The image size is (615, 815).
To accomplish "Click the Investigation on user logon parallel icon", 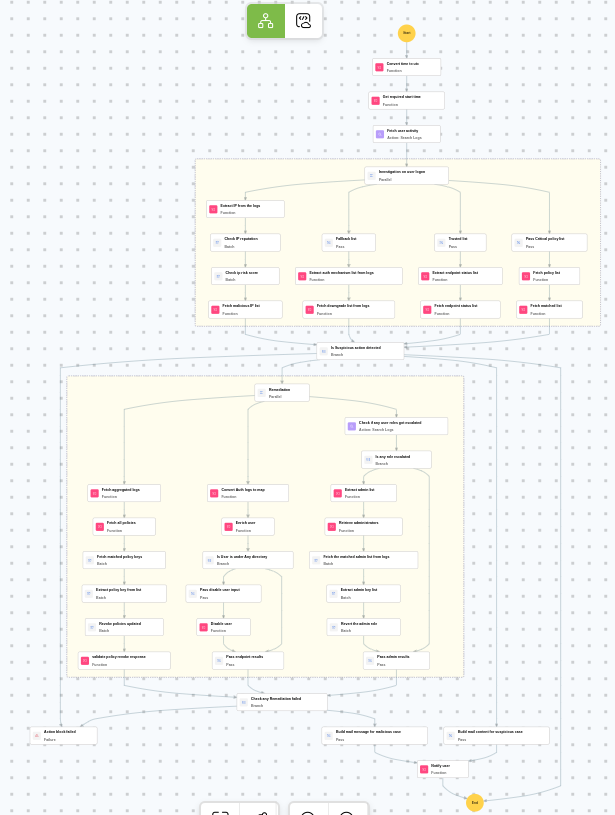I will click(x=372, y=176).
